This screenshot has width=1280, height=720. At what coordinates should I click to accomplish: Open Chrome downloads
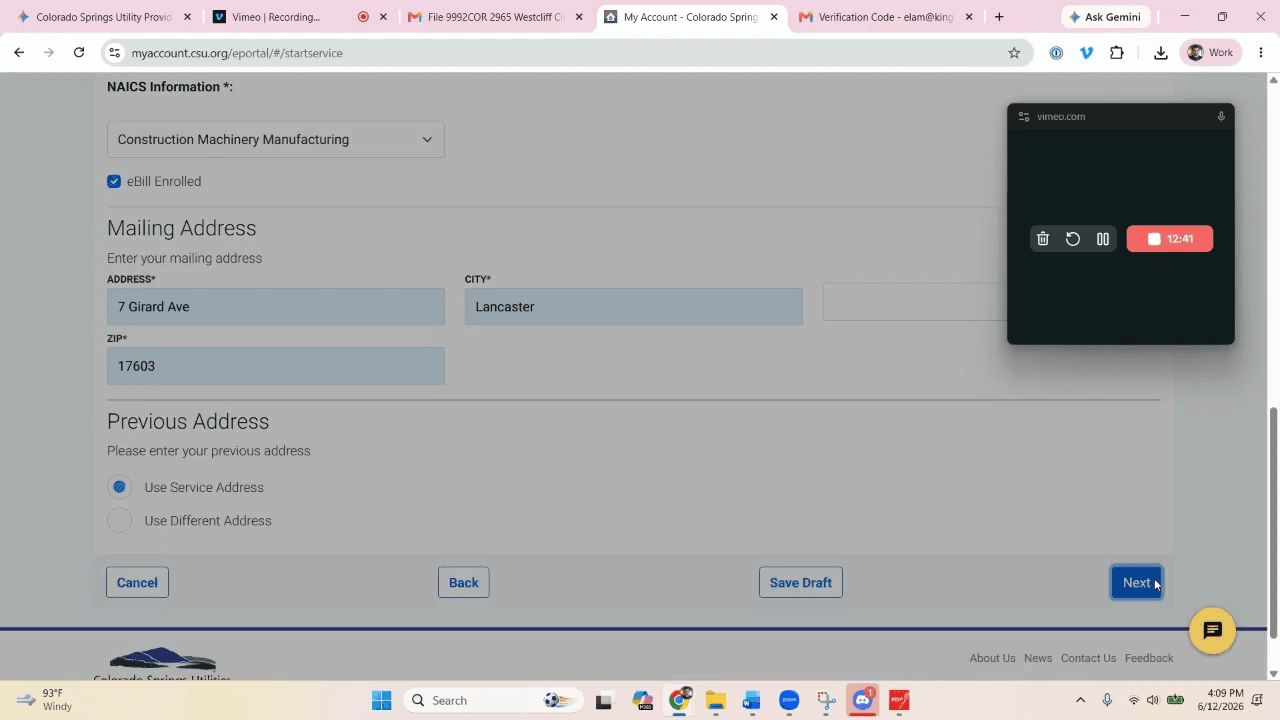[x=1160, y=53]
